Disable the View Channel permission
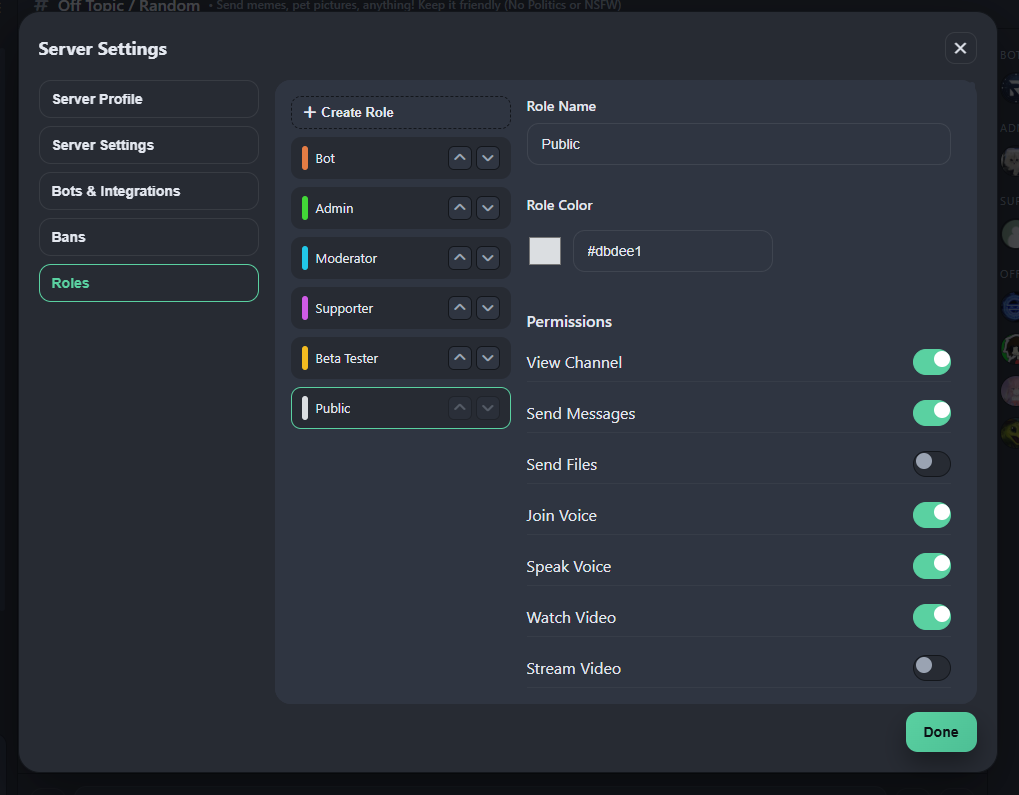The image size is (1019, 795). 931,362
